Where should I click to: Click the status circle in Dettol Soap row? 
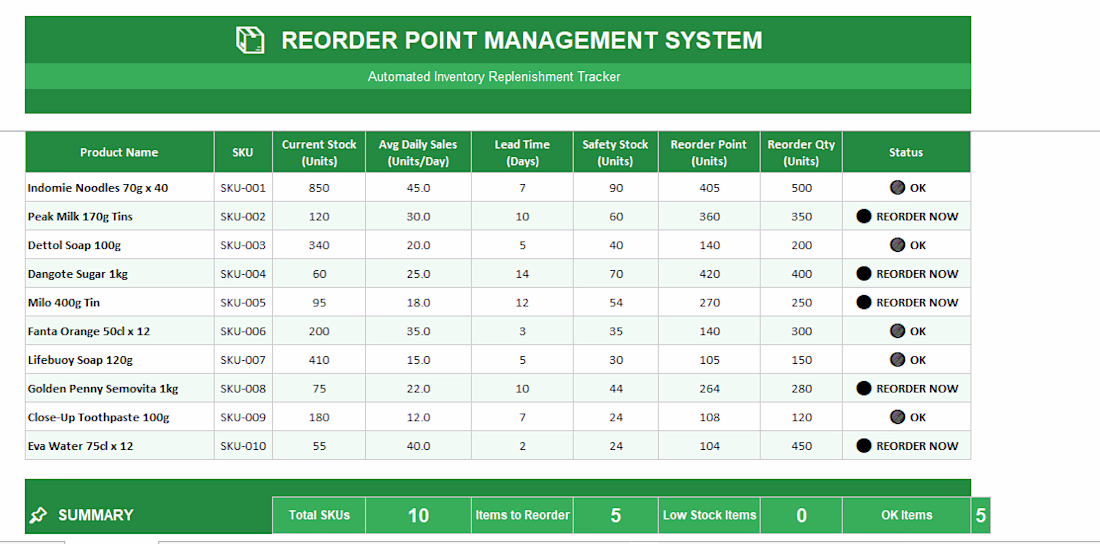click(897, 245)
